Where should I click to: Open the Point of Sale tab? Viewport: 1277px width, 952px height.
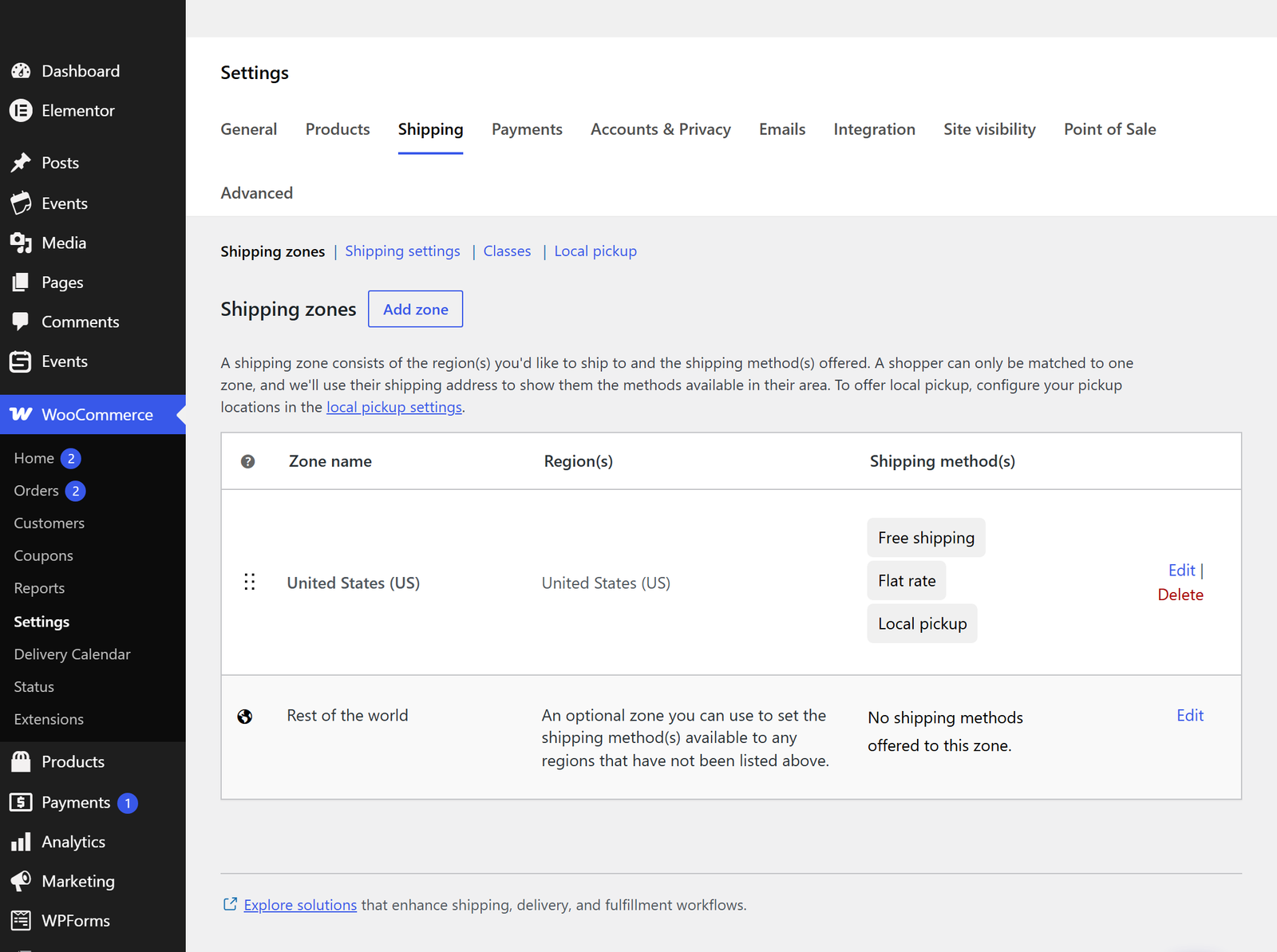coord(1110,129)
